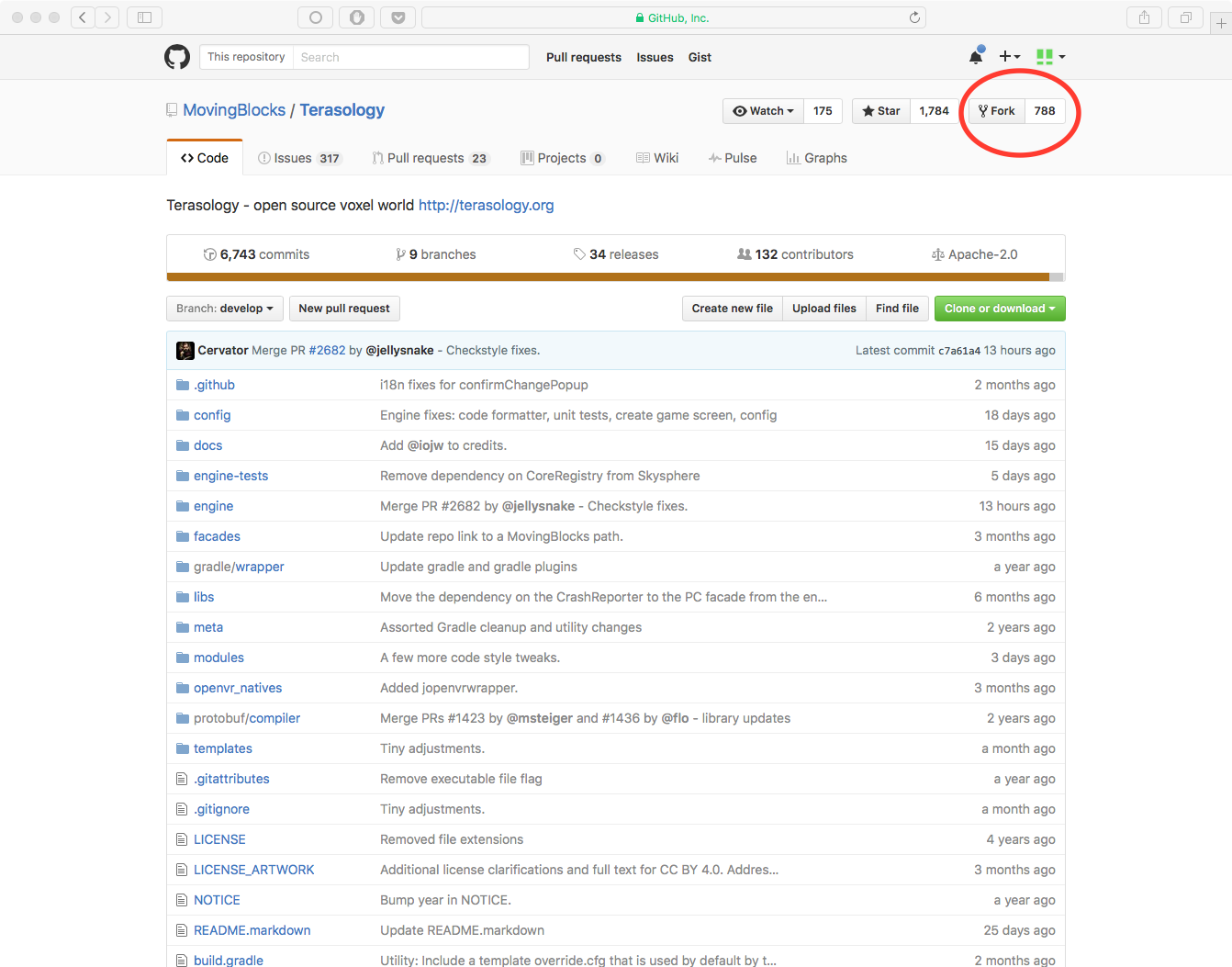Click Pull requests in top navigation
The width and height of the screenshot is (1232, 967).
click(x=584, y=57)
